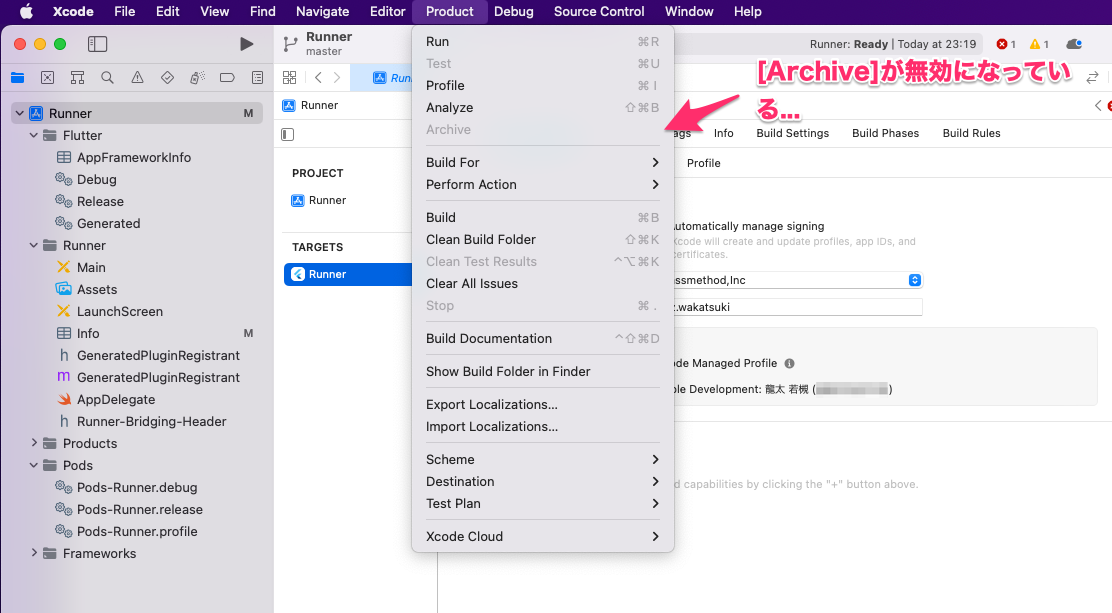This screenshot has height=613, width=1112.
Task: Collapse the Flutter group
Action: pos(33,135)
